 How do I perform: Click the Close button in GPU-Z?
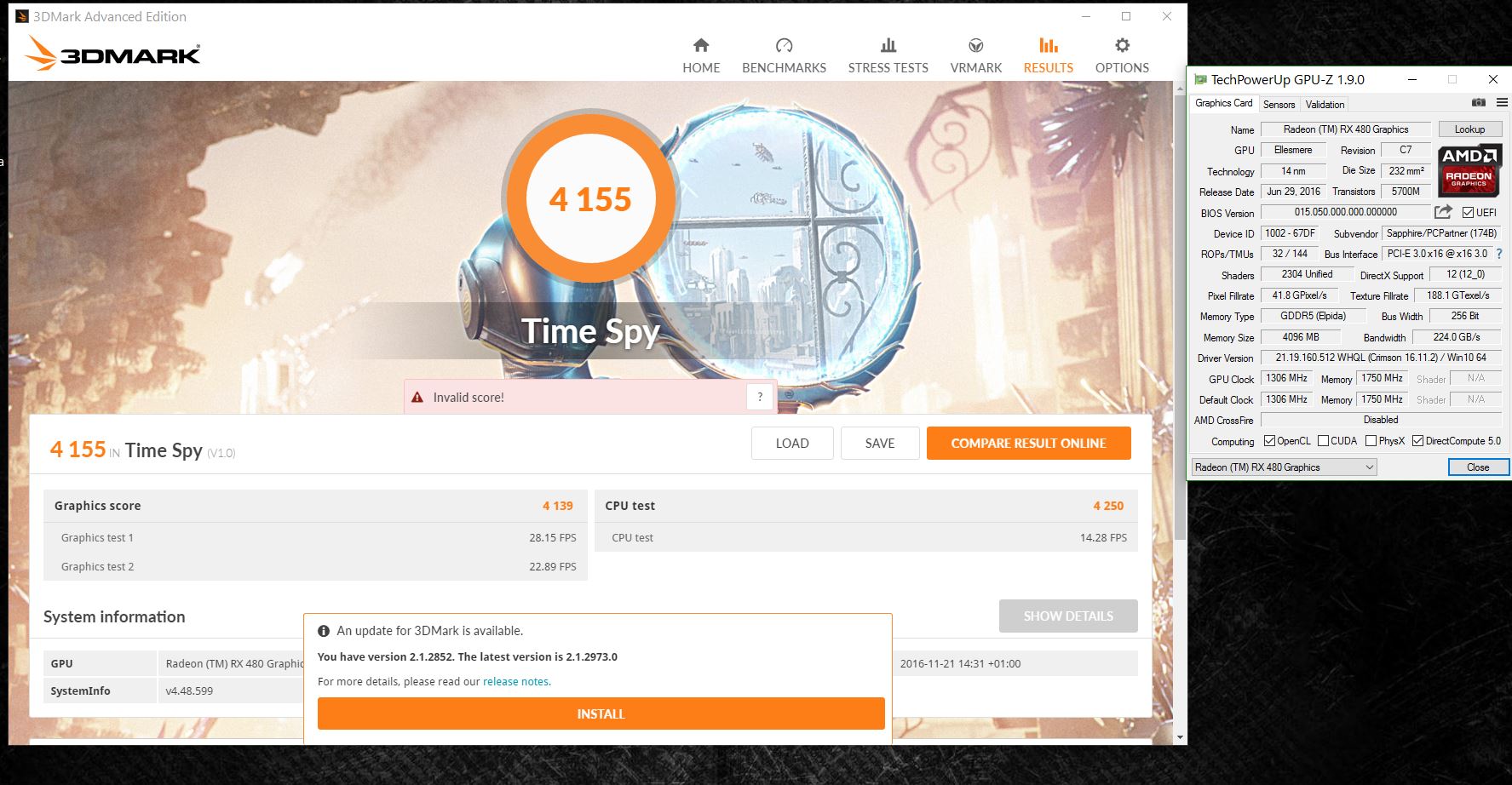pos(1478,467)
